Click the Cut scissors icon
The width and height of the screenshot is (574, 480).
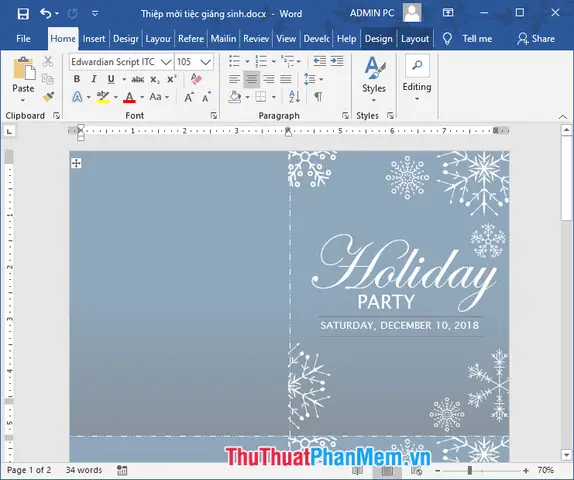pyautogui.click(x=48, y=61)
